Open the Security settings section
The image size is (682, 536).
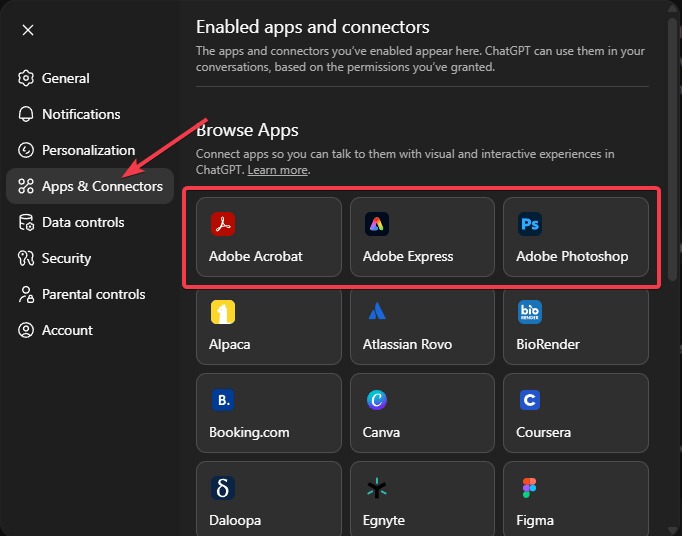66,258
